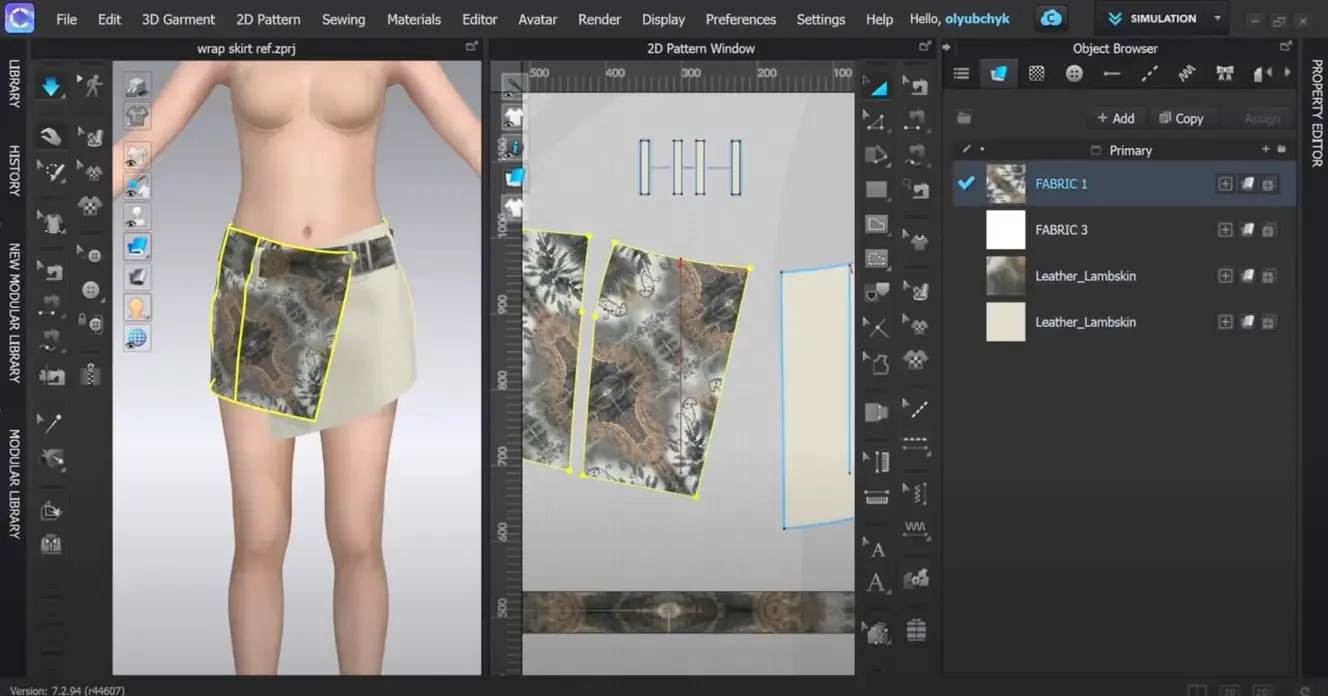
Task: Toggle the info display icon in 2D window
Action: [x=513, y=147]
